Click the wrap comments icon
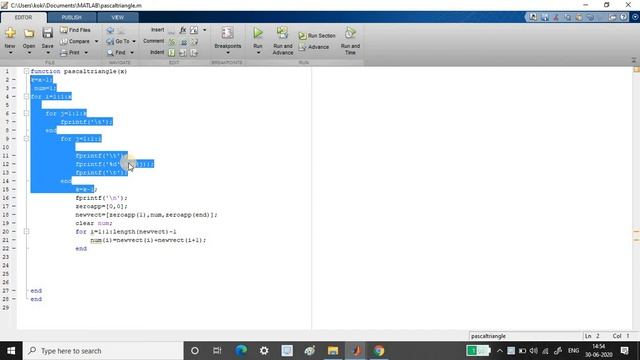 (194, 42)
